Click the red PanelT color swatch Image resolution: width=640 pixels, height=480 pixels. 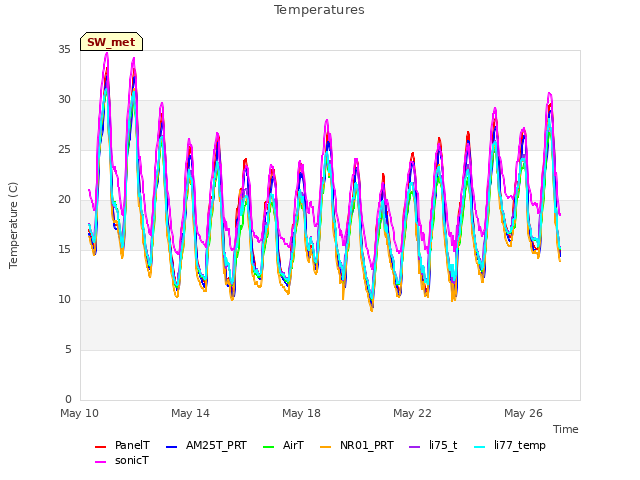[x=100, y=447]
